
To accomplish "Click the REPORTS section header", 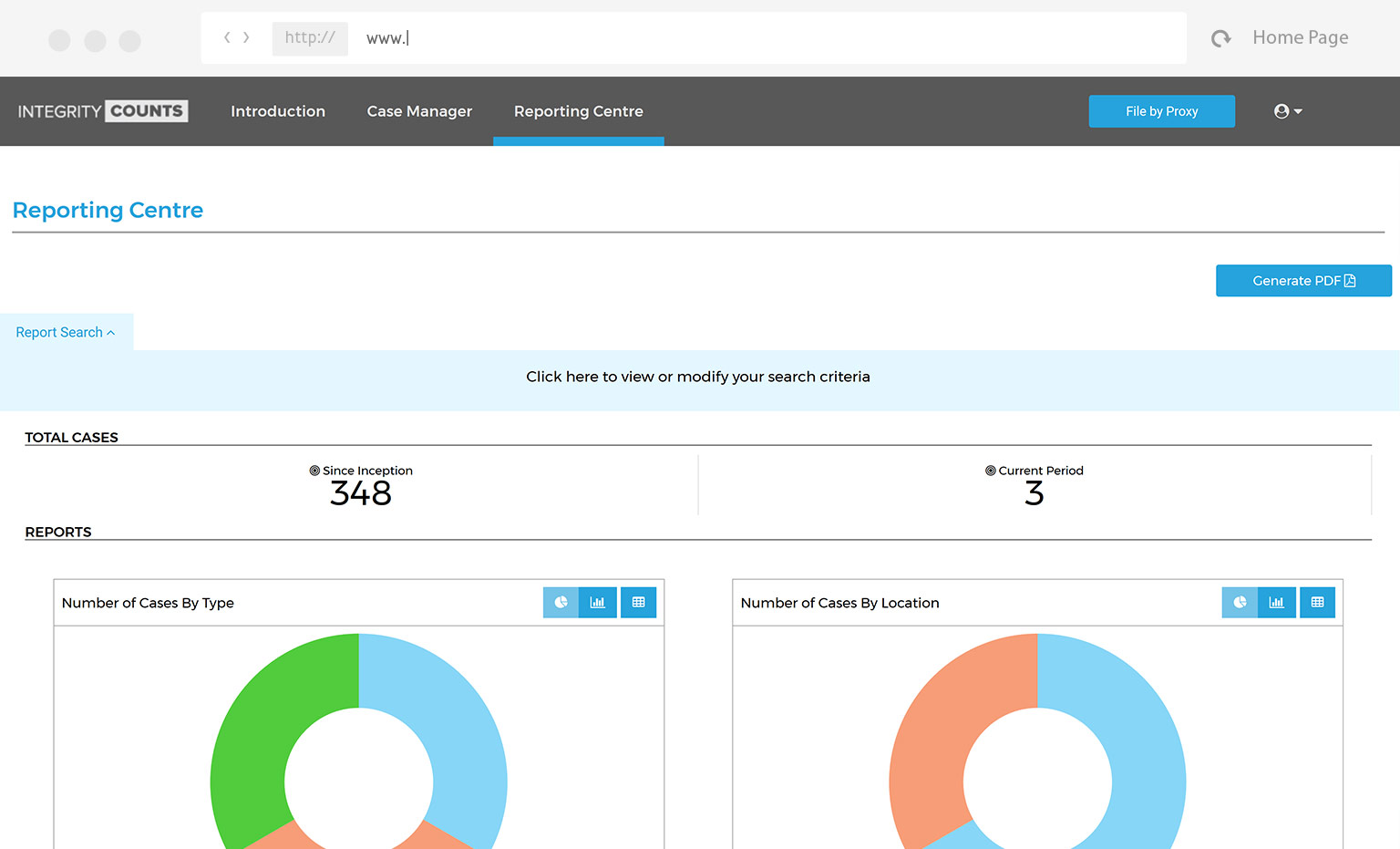I will click(x=58, y=533).
